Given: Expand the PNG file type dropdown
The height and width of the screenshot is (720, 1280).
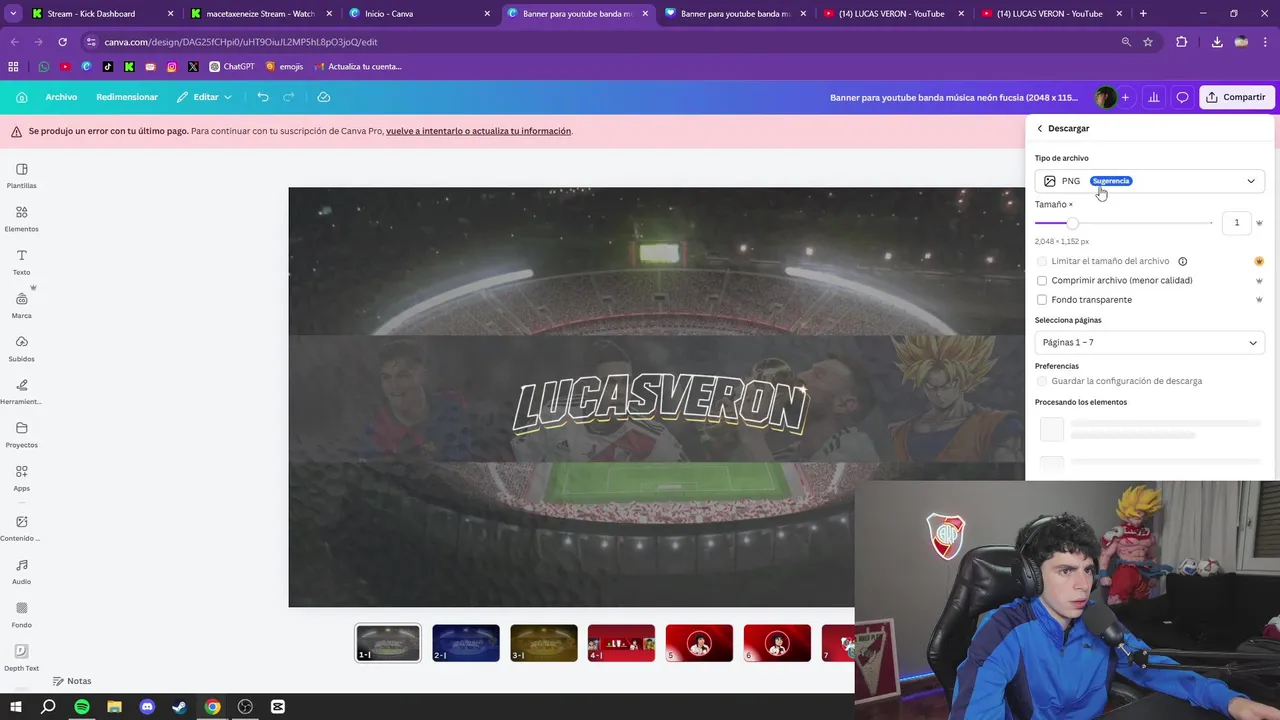Looking at the screenshot, I should tap(1150, 181).
